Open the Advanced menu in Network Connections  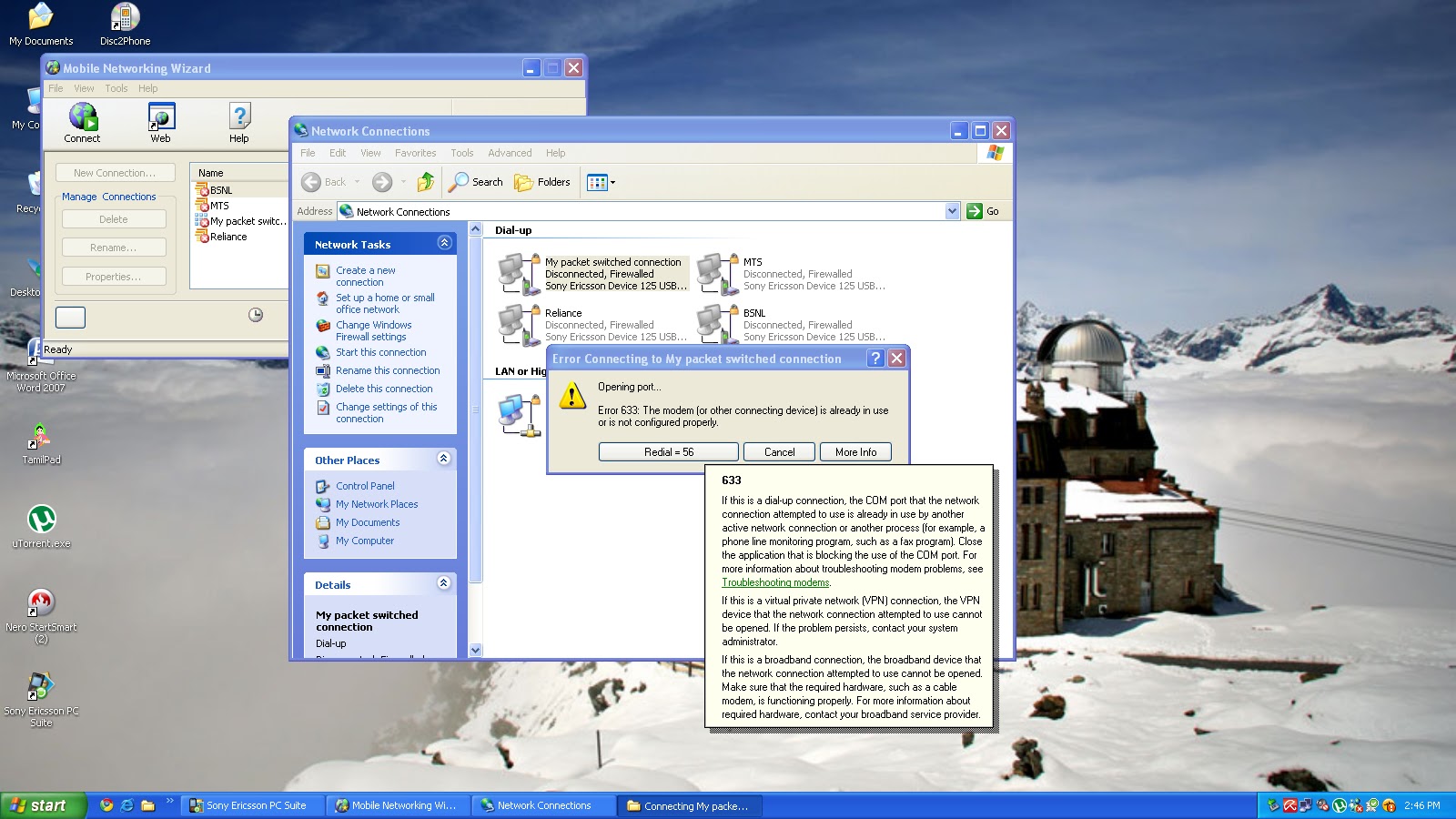tap(510, 153)
